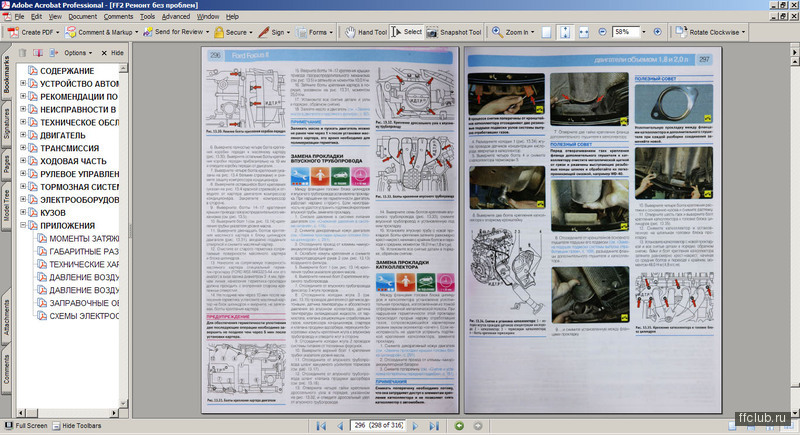This screenshot has width=800, height=435.
Task: Select the СХЕМЫ ЭЛЕКТРОС bookmark
Action: 84,316
